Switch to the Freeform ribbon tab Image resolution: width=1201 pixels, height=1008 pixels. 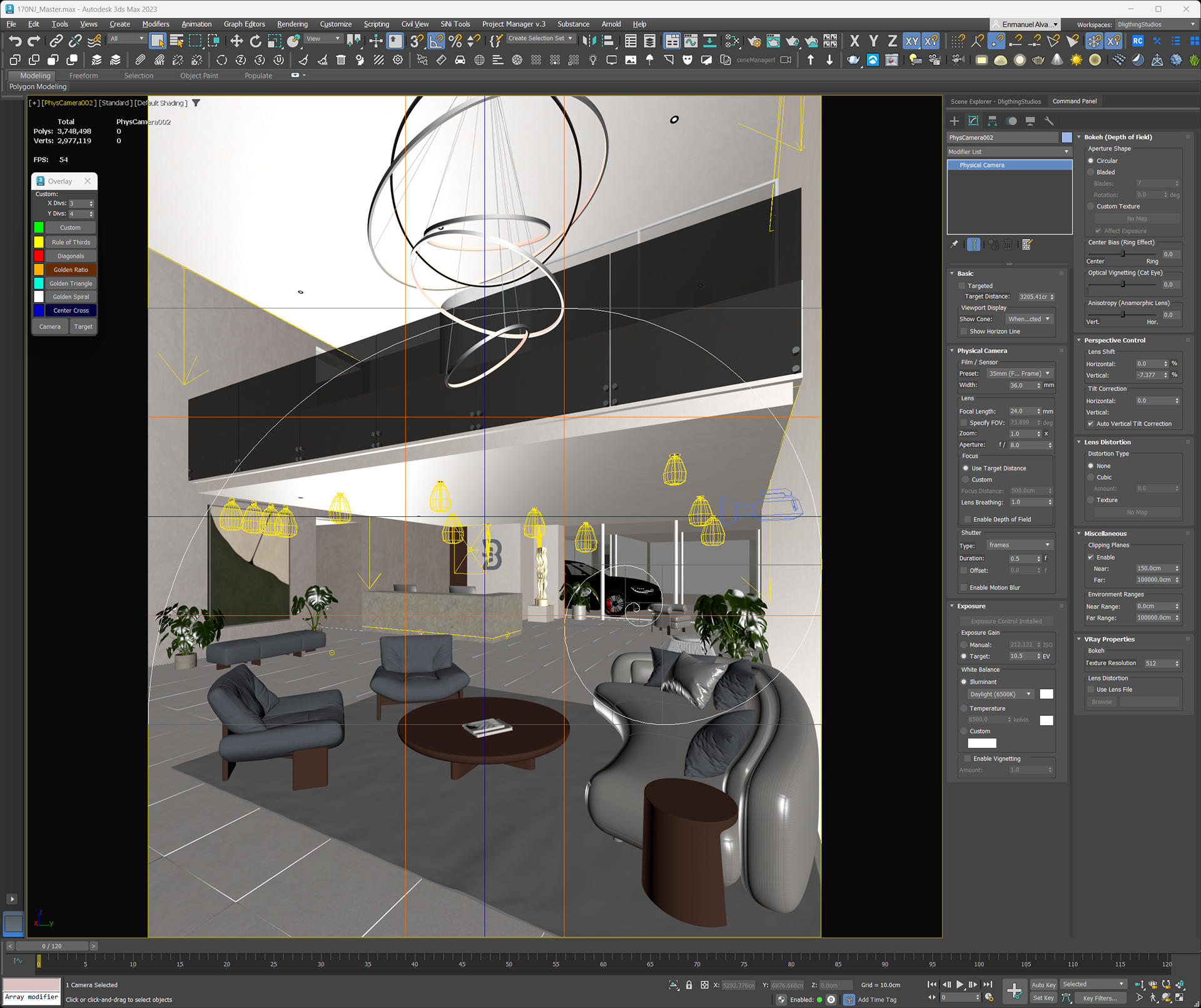click(84, 76)
